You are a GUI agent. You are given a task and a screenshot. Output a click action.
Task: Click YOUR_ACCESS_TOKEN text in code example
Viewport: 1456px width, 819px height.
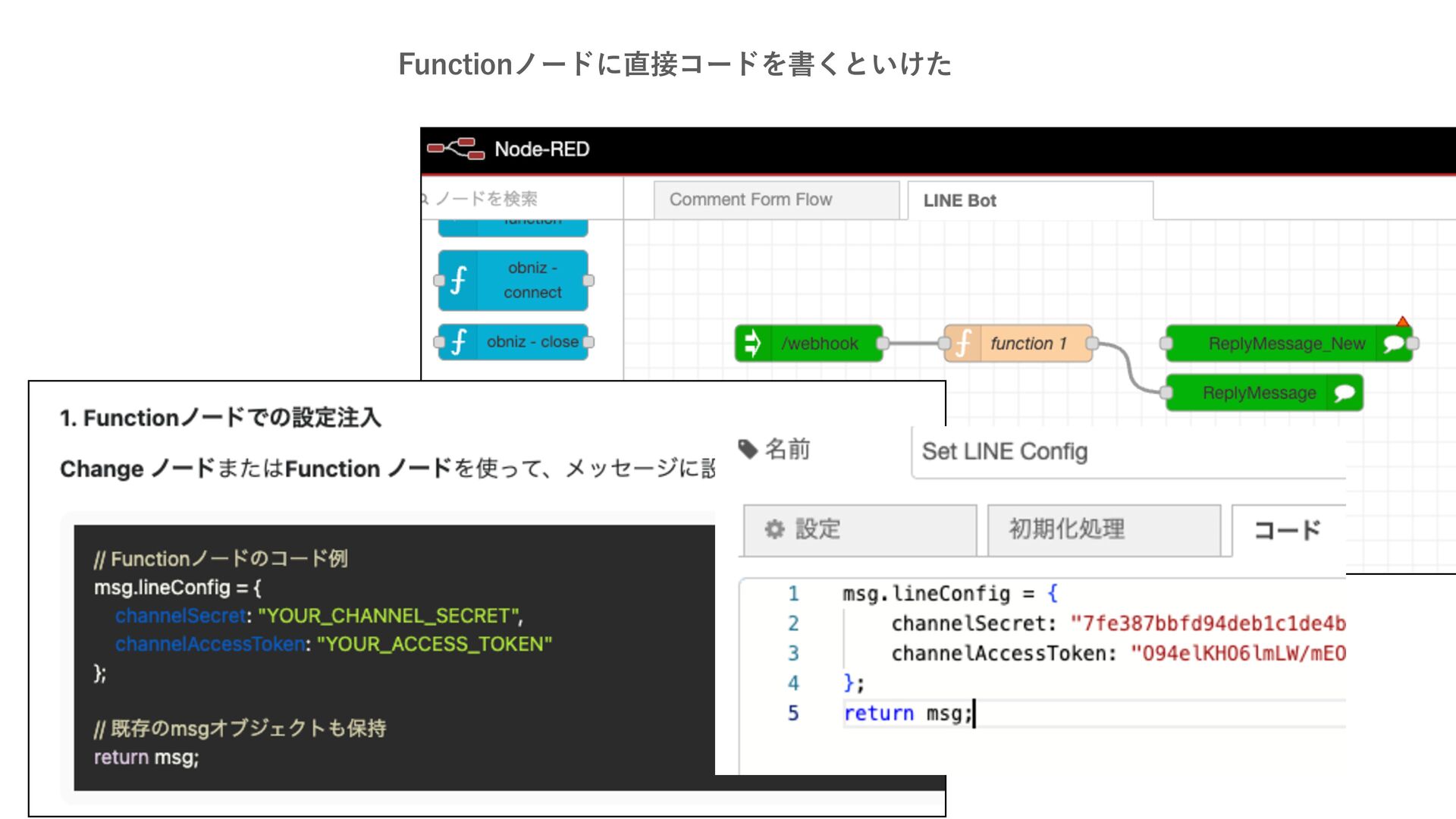click(x=434, y=644)
